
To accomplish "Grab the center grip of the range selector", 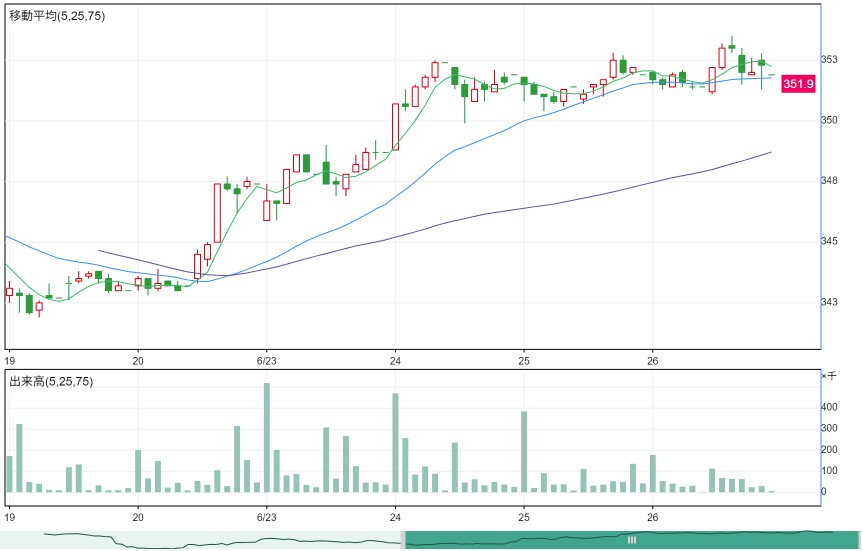I will point(632,540).
